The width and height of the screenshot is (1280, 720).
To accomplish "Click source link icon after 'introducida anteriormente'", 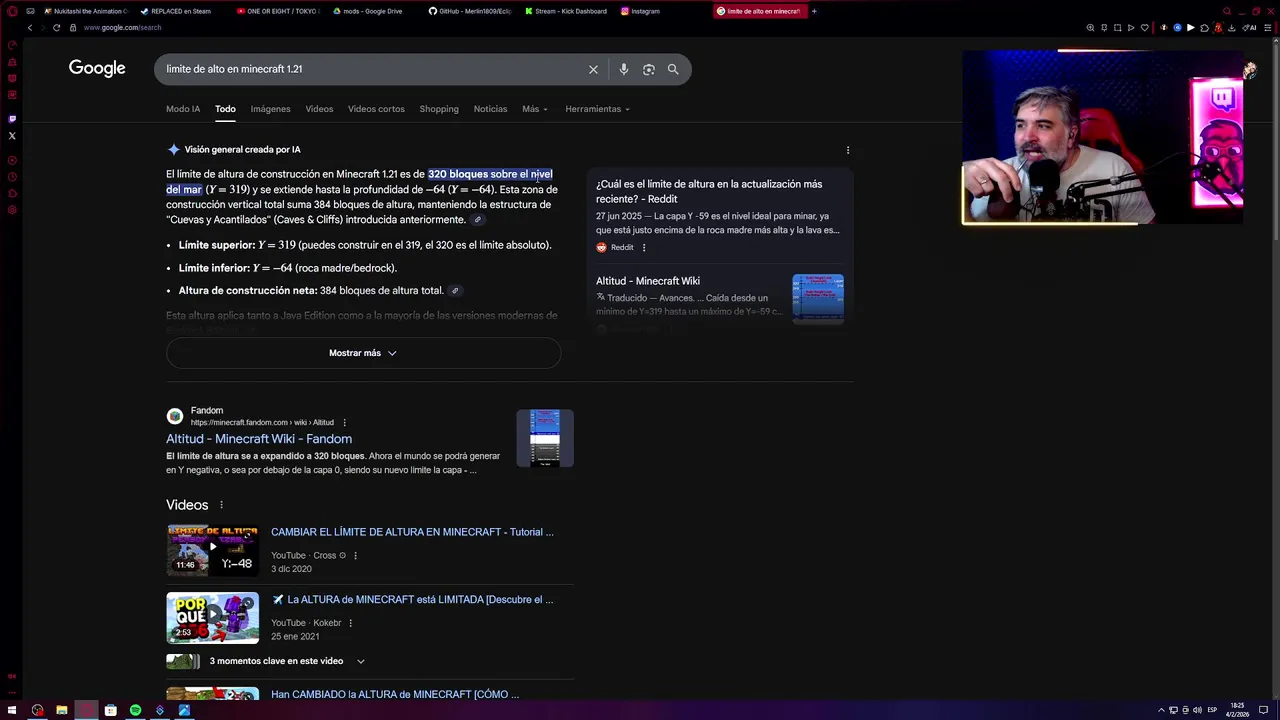I will (477, 220).
